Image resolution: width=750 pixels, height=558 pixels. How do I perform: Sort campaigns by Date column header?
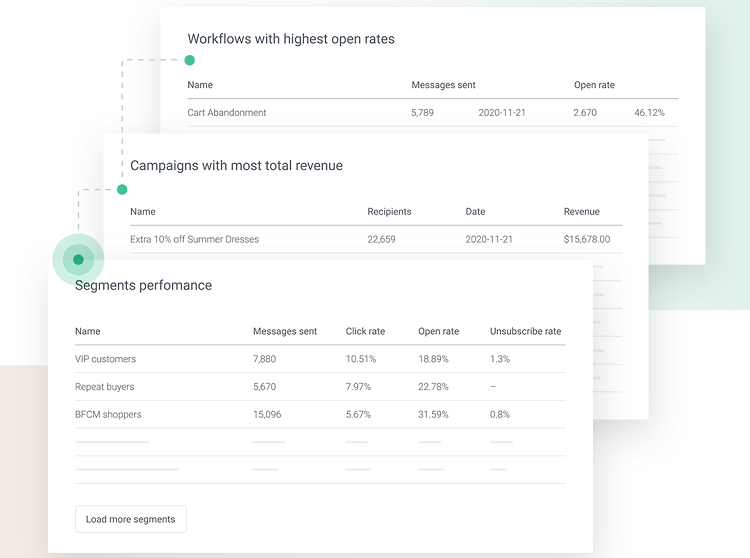[475, 212]
